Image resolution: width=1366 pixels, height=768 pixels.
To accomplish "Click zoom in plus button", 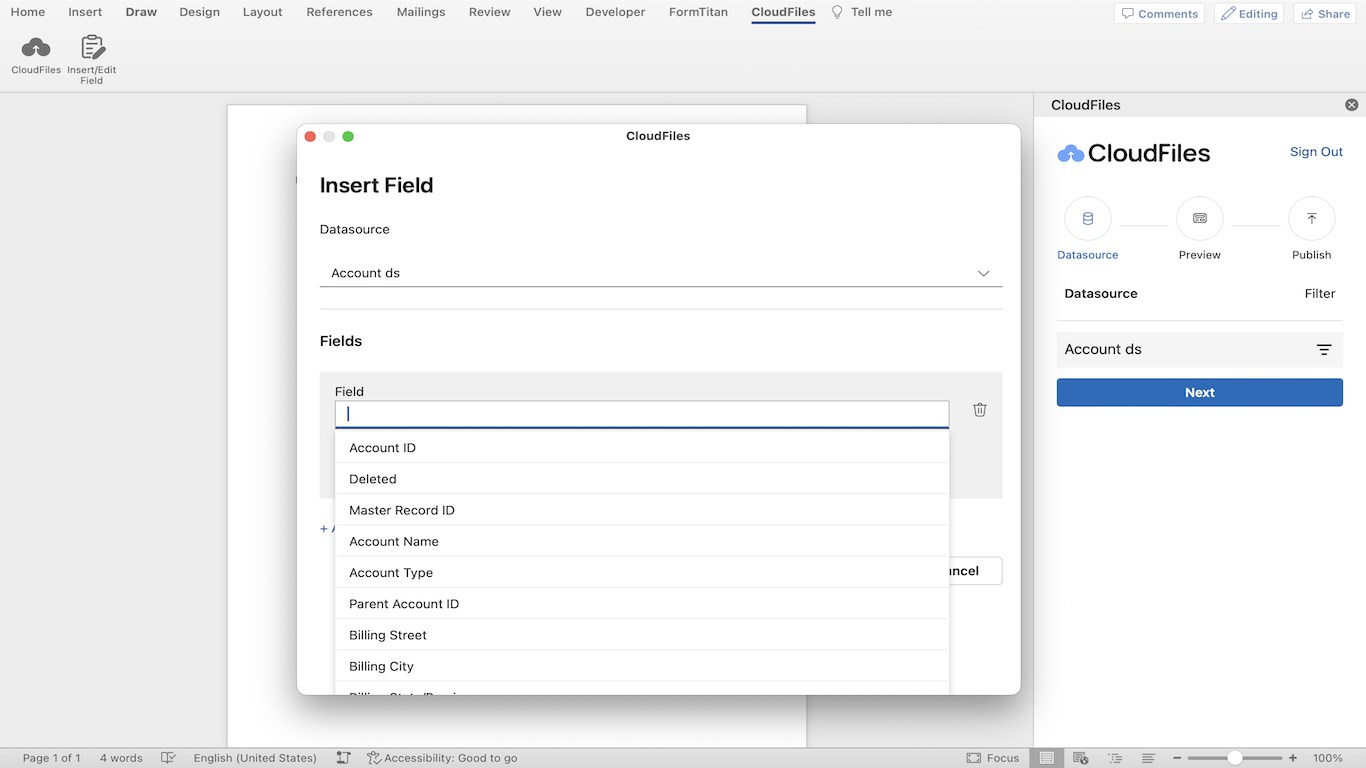I will 1293,758.
